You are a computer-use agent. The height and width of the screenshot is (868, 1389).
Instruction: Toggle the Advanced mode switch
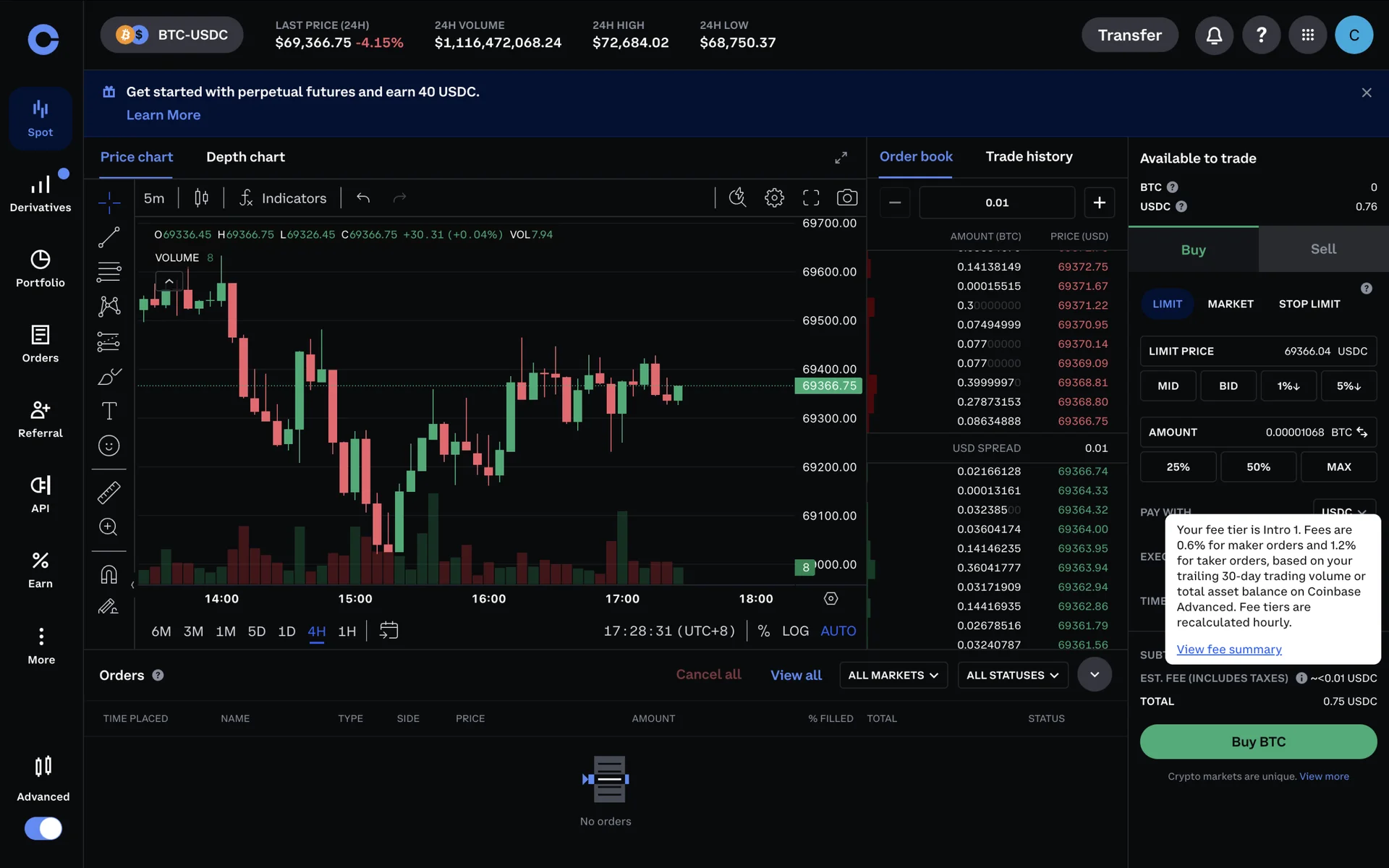coord(43,828)
